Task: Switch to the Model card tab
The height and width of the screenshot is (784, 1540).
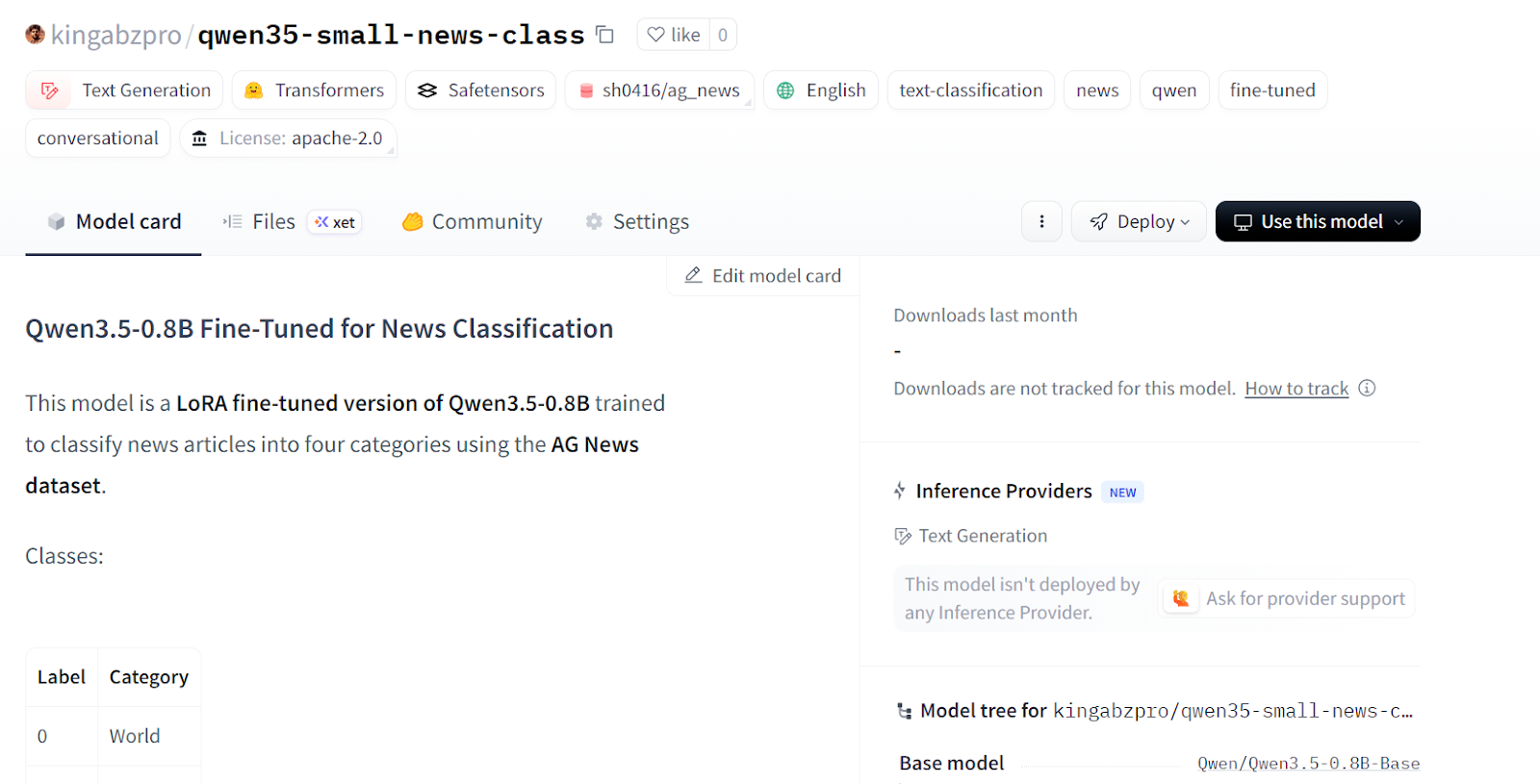Action: (114, 222)
